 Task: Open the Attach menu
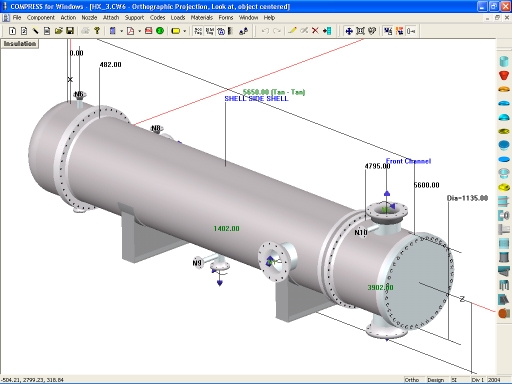111,18
